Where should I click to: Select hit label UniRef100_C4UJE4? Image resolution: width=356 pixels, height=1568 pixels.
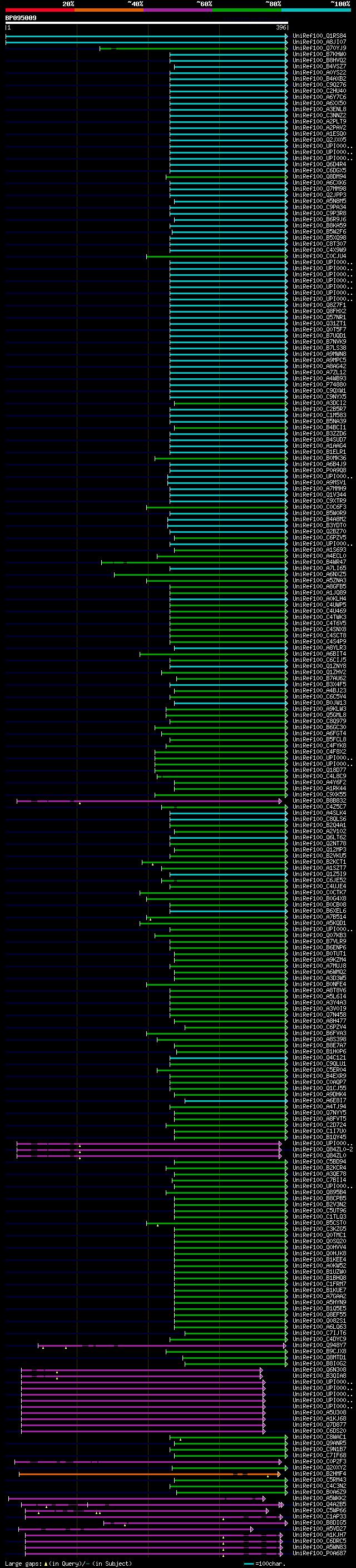319,886
